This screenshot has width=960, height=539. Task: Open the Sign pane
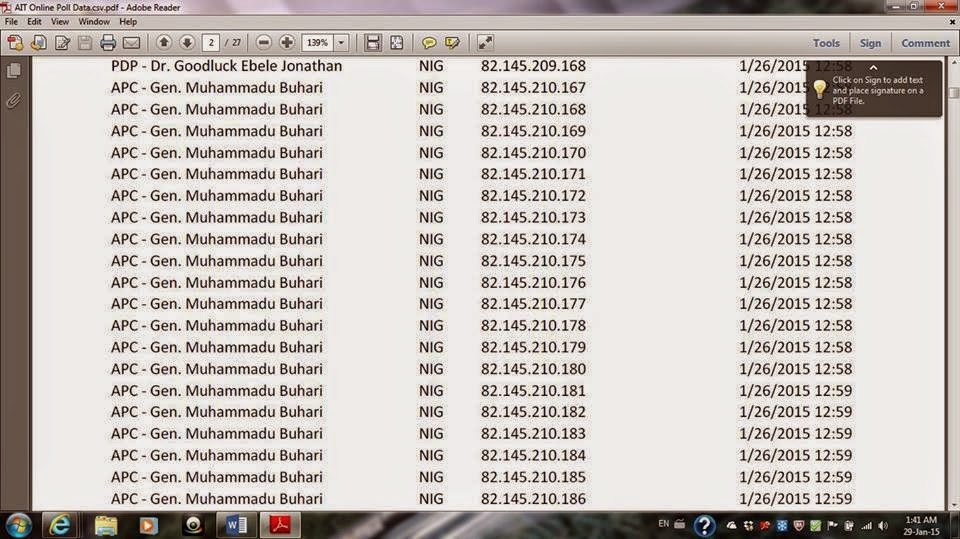point(870,43)
